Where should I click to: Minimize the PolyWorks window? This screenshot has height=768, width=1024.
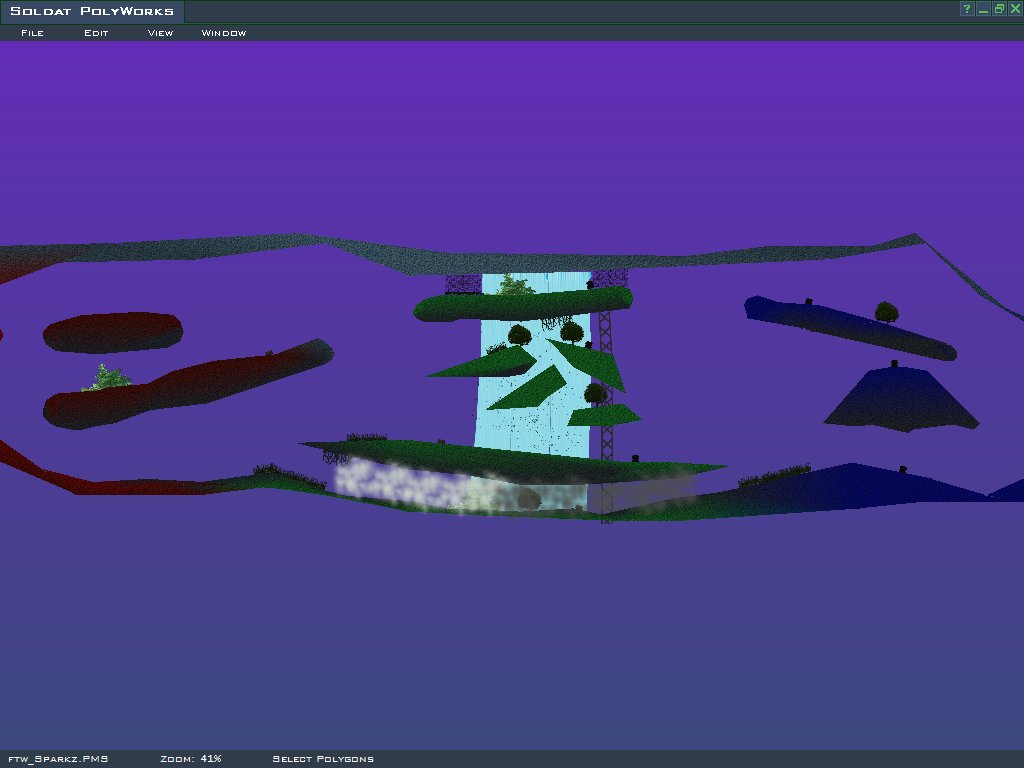983,9
